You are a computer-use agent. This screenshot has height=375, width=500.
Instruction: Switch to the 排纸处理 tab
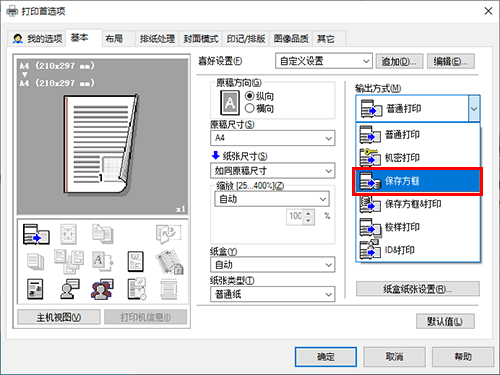tap(157, 39)
